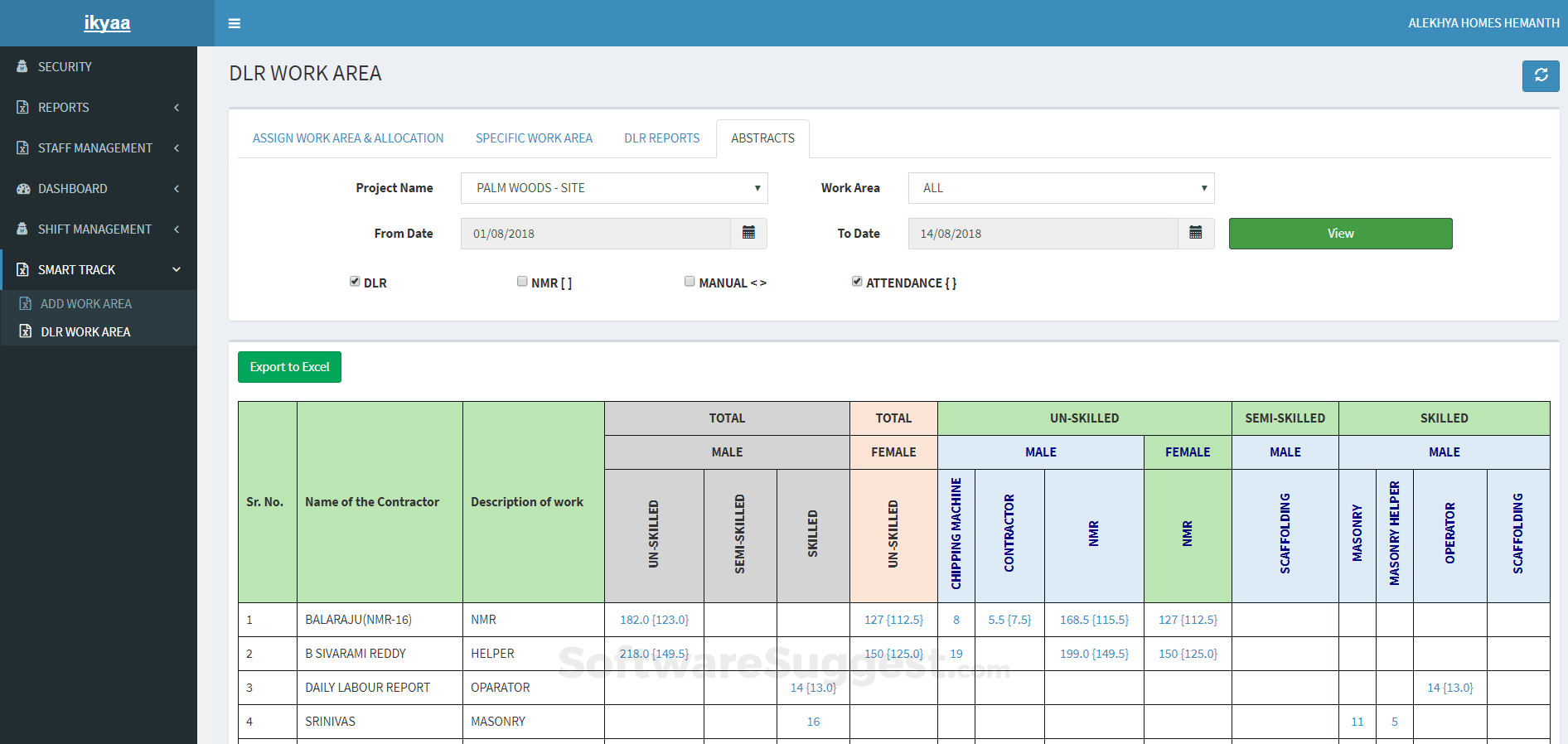Click the Security lock icon in sidebar
The image size is (1568, 744).
pos(22,66)
